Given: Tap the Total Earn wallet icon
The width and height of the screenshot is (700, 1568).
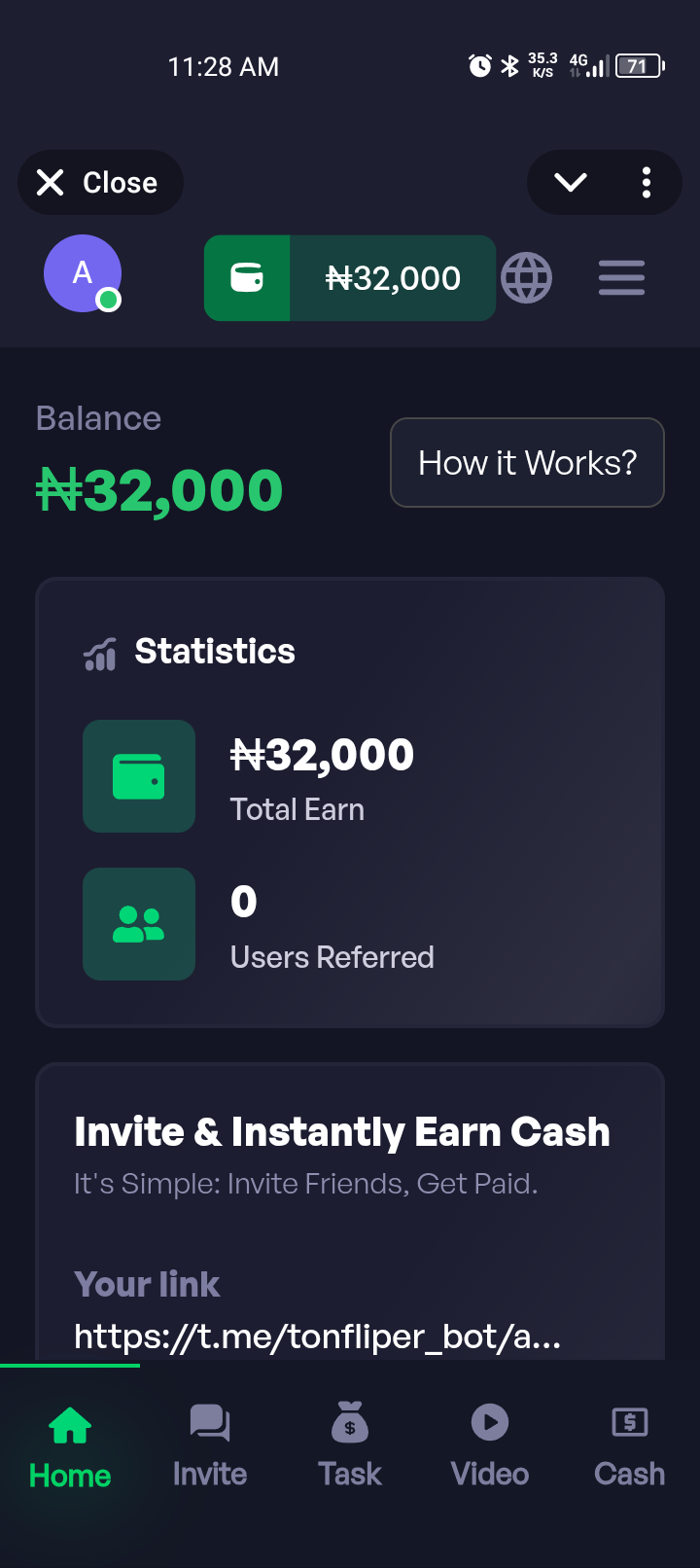Looking at the screenshot, I should tap(139, 776).
